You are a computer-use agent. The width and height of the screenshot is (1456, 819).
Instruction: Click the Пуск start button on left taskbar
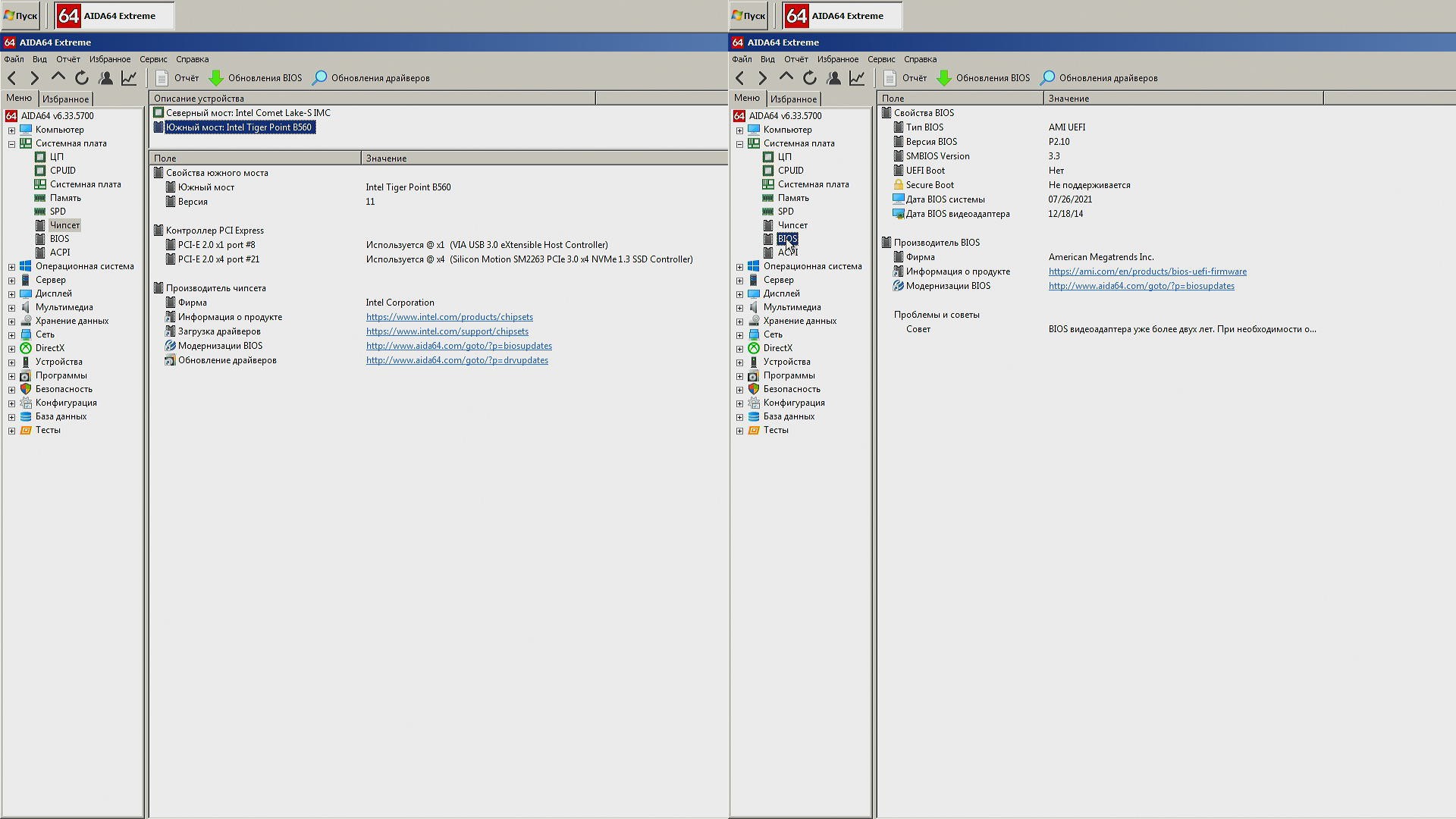(x=20, y=15)
